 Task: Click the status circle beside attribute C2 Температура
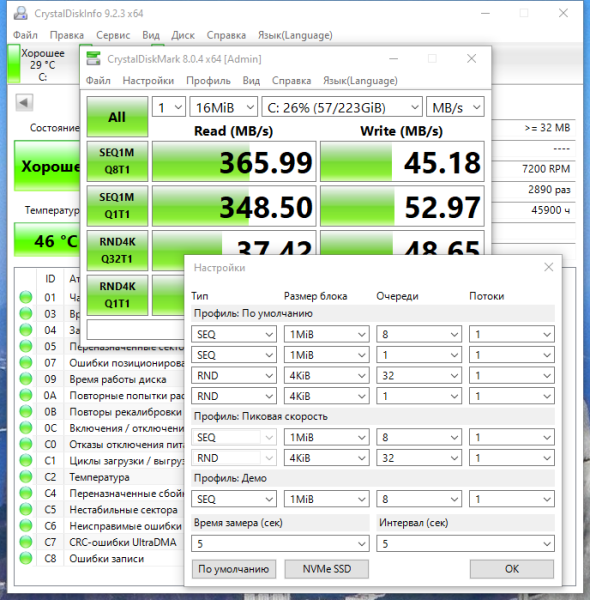pyautogui.click(x=26, y=477)
